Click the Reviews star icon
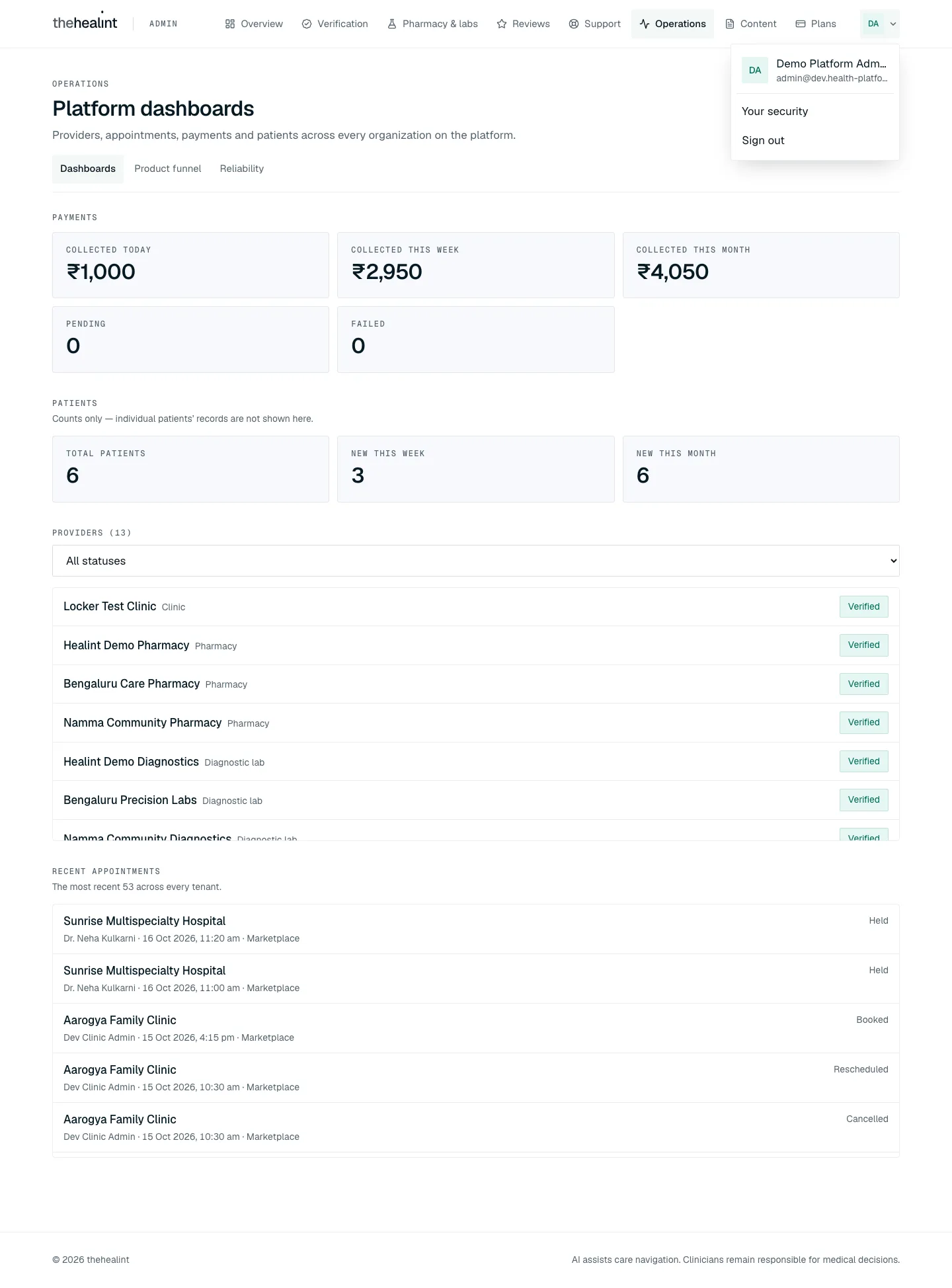The height and width of the screenshot is (1288, 952). [502, 24]
